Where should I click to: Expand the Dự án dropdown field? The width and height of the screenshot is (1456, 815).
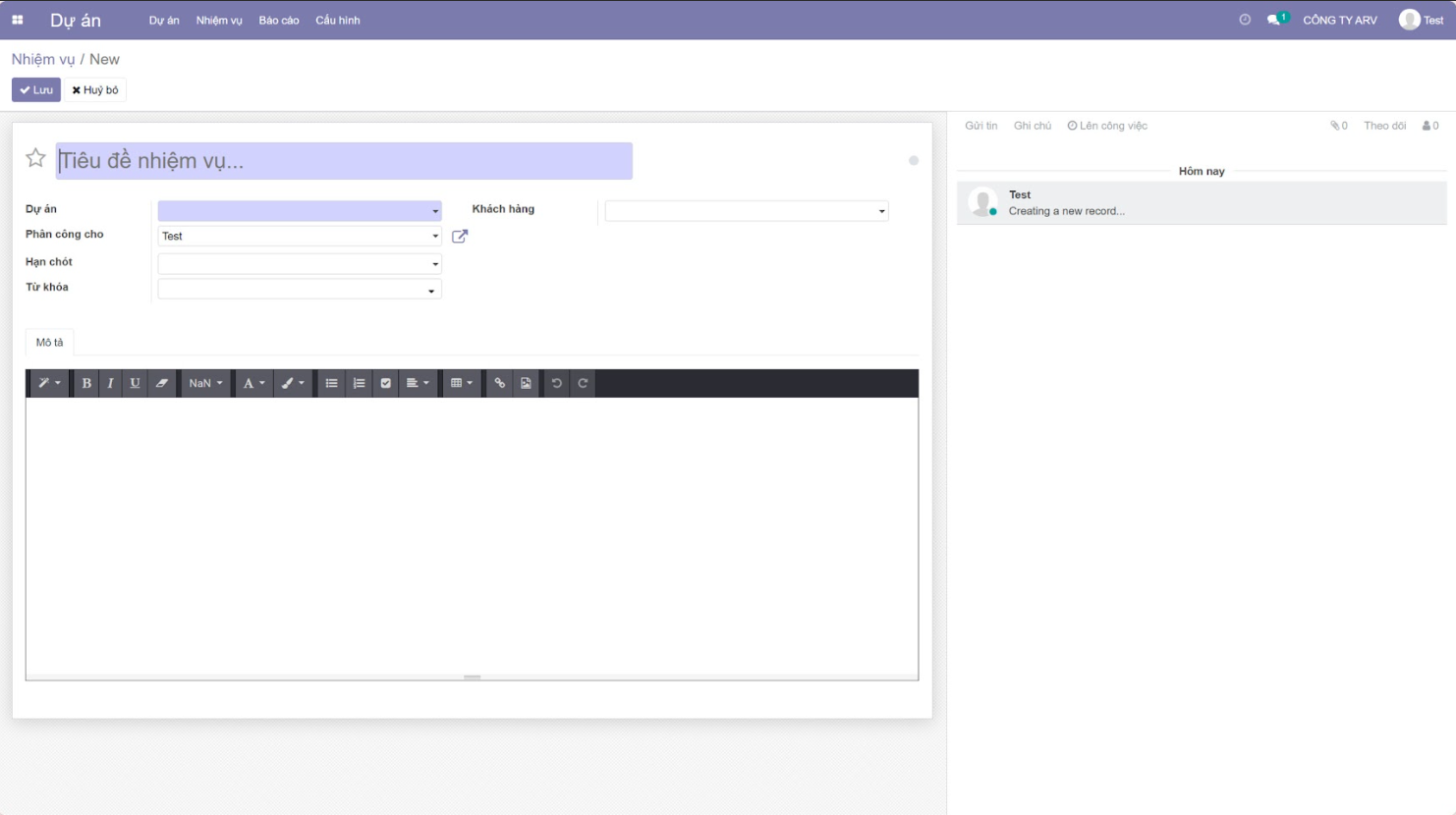pyautogui.click(x=300, y=211)
